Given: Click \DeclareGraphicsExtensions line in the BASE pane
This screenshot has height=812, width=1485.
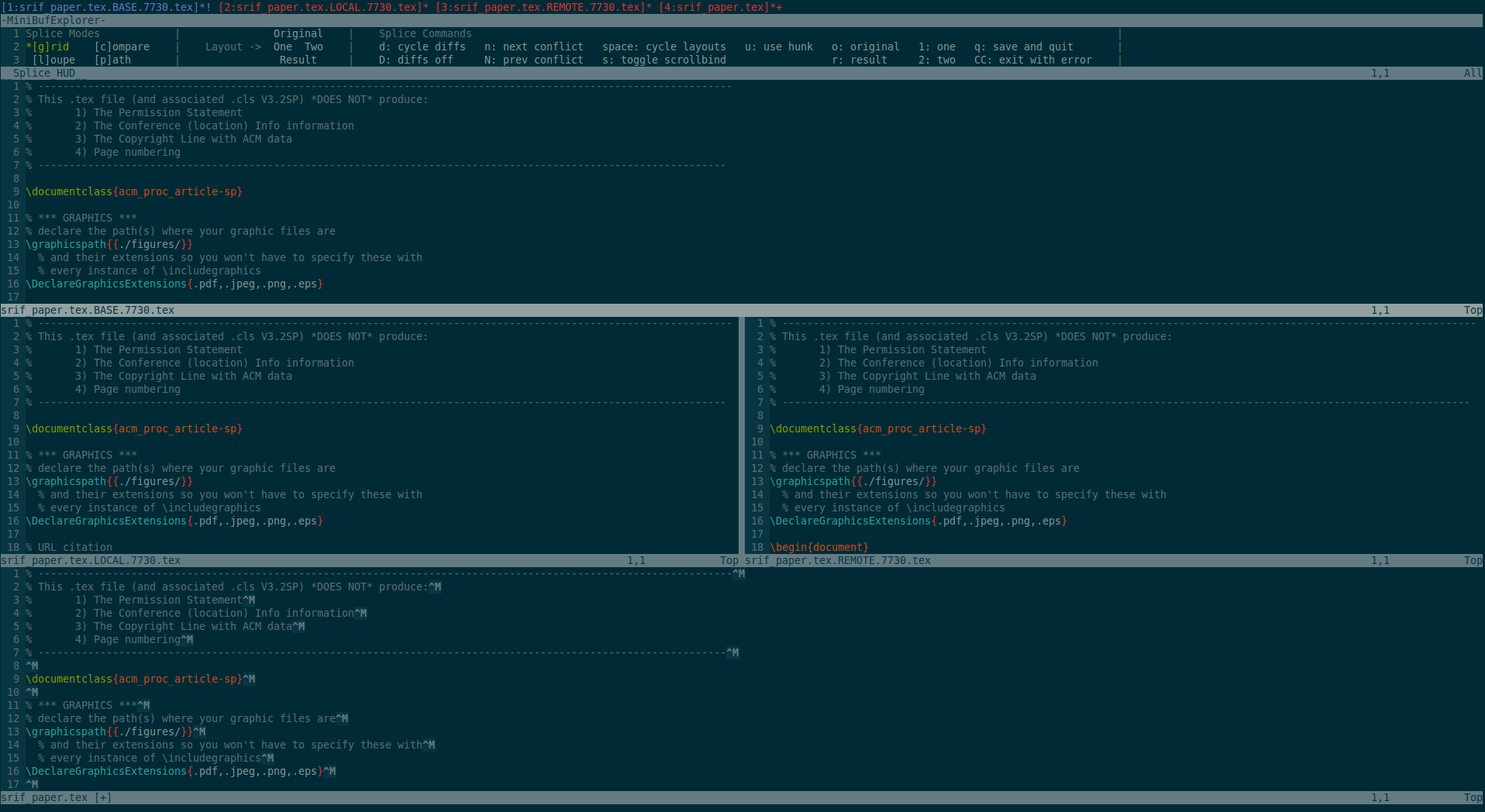Looking at the screenshot, I should [x=174, y=284].
